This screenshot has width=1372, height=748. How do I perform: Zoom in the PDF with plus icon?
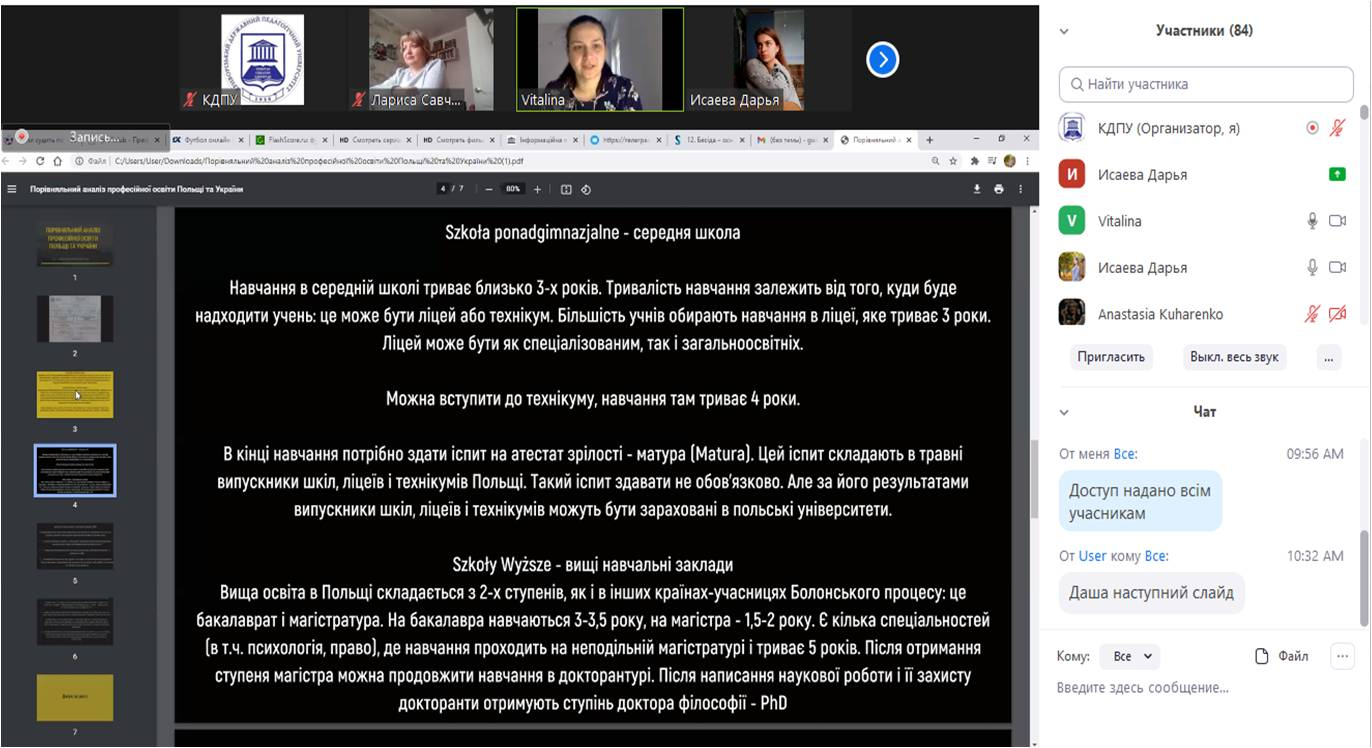click(537, 189)
